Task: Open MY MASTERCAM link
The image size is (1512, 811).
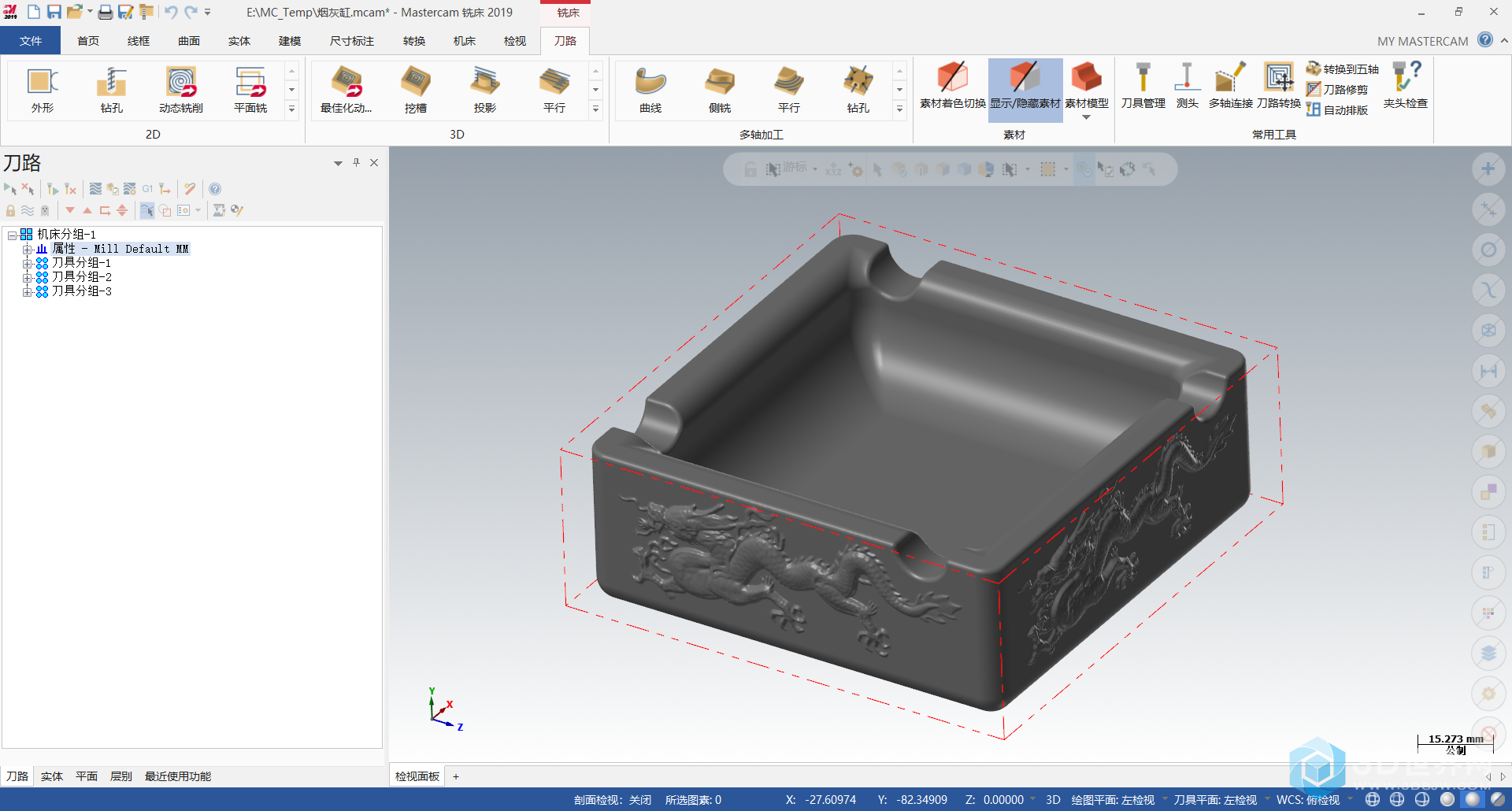Action: coord(1422,41)
